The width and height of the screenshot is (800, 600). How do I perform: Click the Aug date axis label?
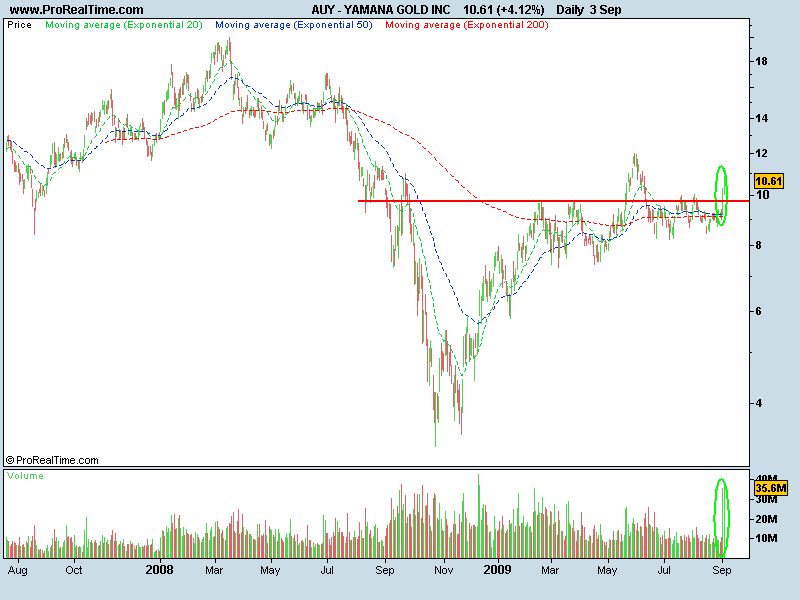coord(17,570)
